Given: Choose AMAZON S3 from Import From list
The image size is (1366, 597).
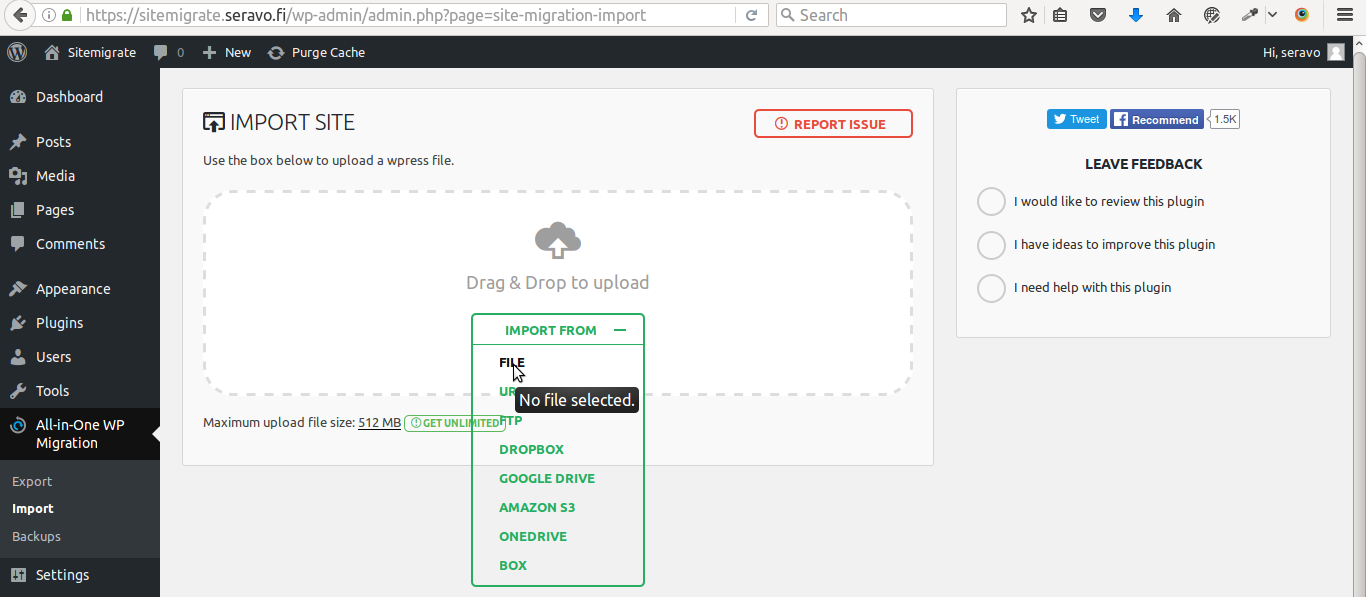Looking at the screenshot, I should (x=537, y=507).
